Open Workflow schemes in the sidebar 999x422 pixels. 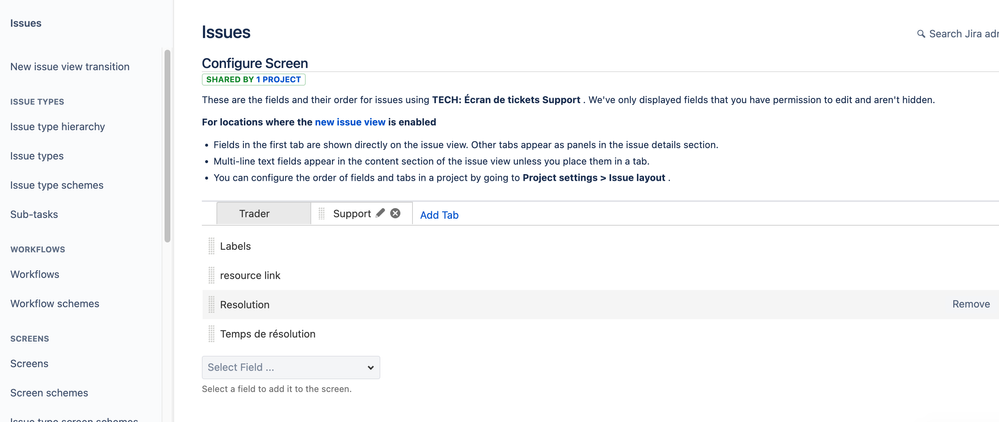pos(55,303)
